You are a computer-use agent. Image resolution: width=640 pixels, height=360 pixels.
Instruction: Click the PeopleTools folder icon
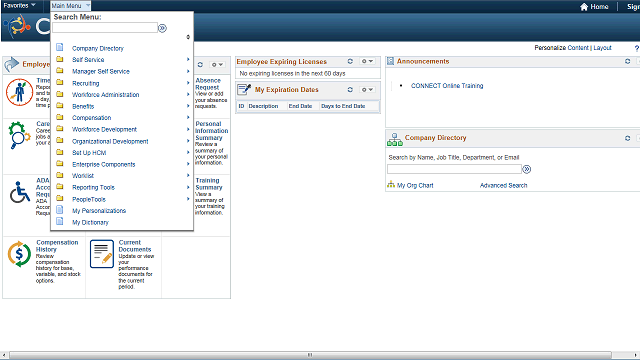click(60, 199)
